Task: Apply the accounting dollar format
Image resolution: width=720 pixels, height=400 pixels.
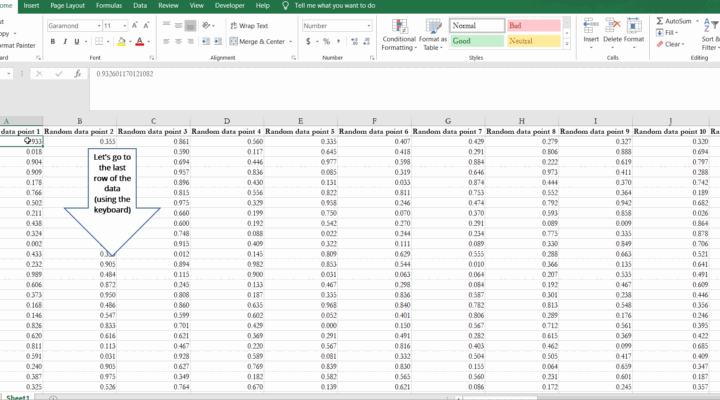Action: point(308,42)
